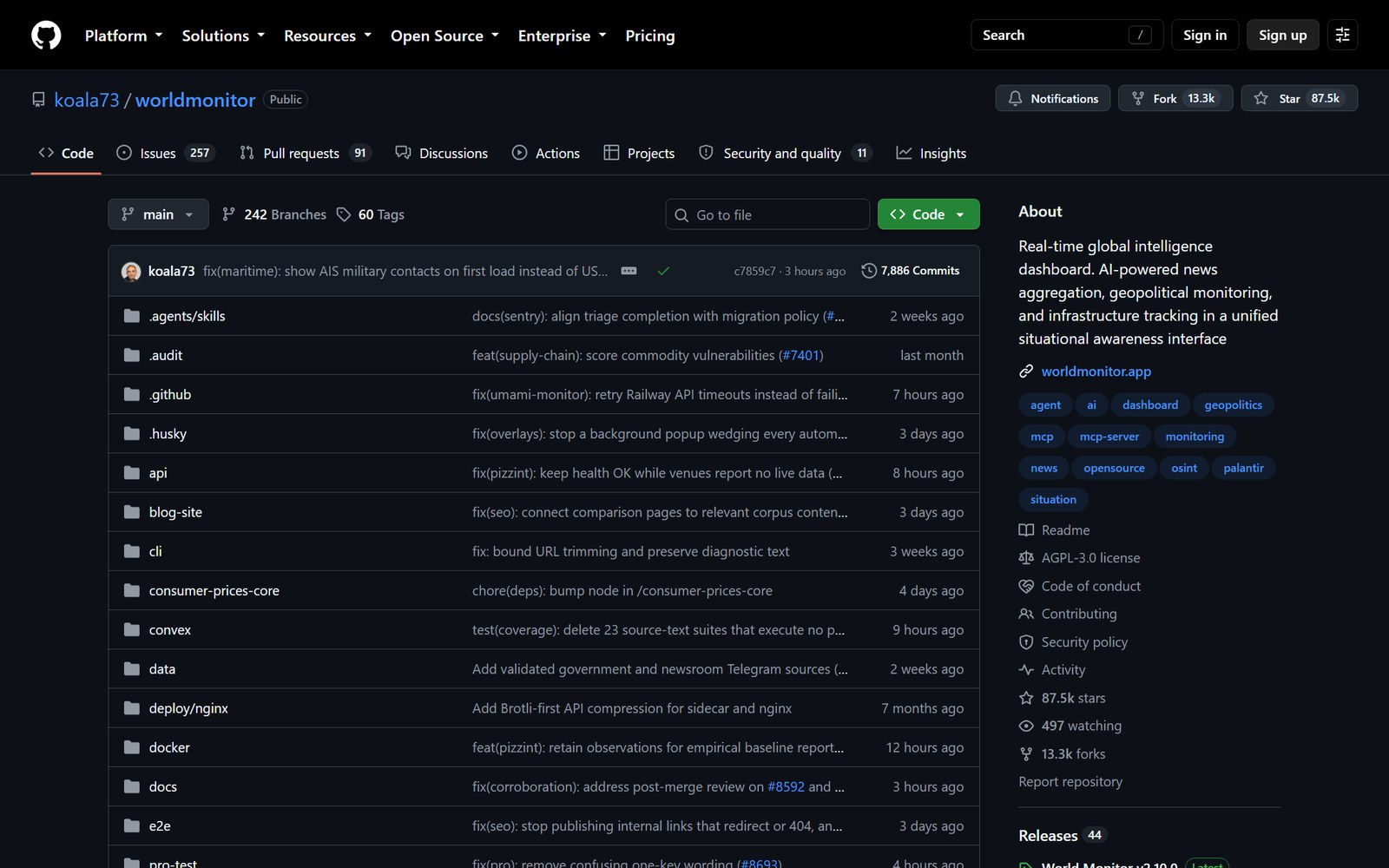
Task: Open the Platform dropdown menu
Action: pyautogui.click(x=123, y=36)
